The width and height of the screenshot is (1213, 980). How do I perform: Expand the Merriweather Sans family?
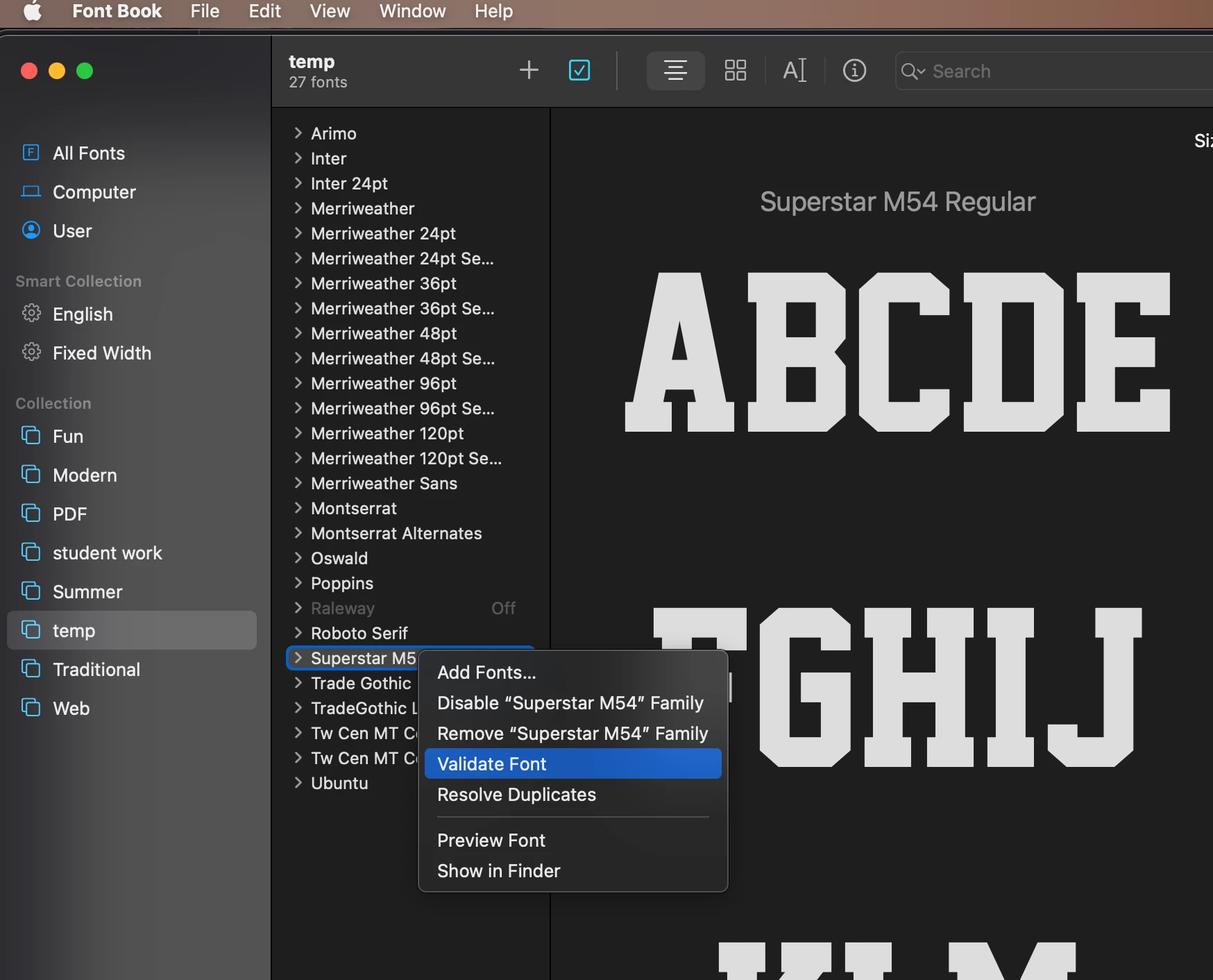(x=298, y=483)
